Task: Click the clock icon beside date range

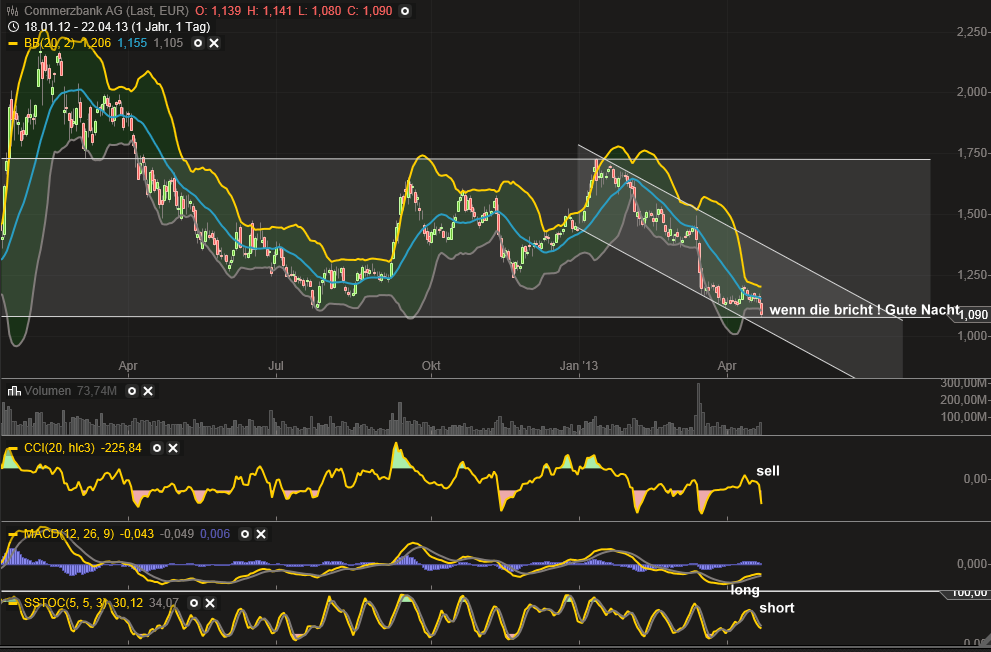Action: coord(14,27)
